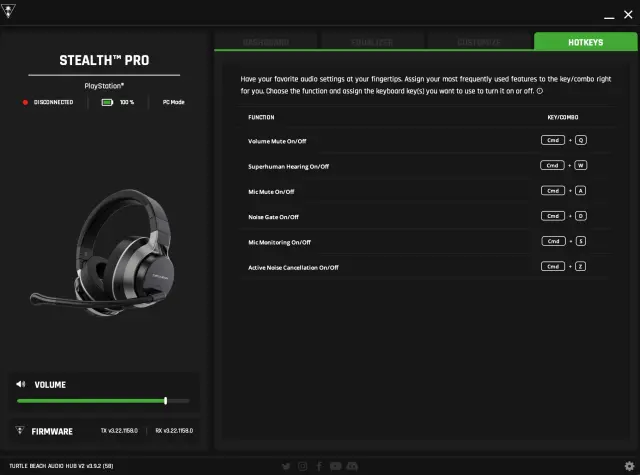Switch to the Equalizer tab
The image size is (640, 475).
click(x=372, y=42)
